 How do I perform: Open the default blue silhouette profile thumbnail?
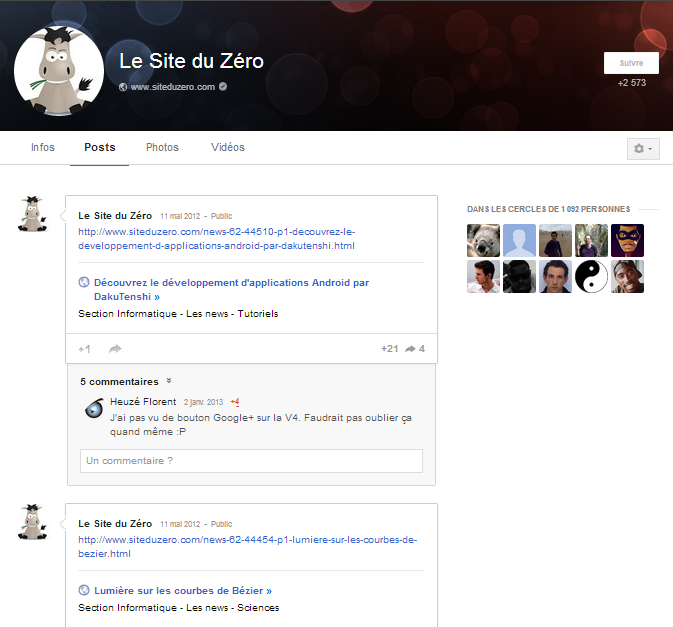pos(519,240)
